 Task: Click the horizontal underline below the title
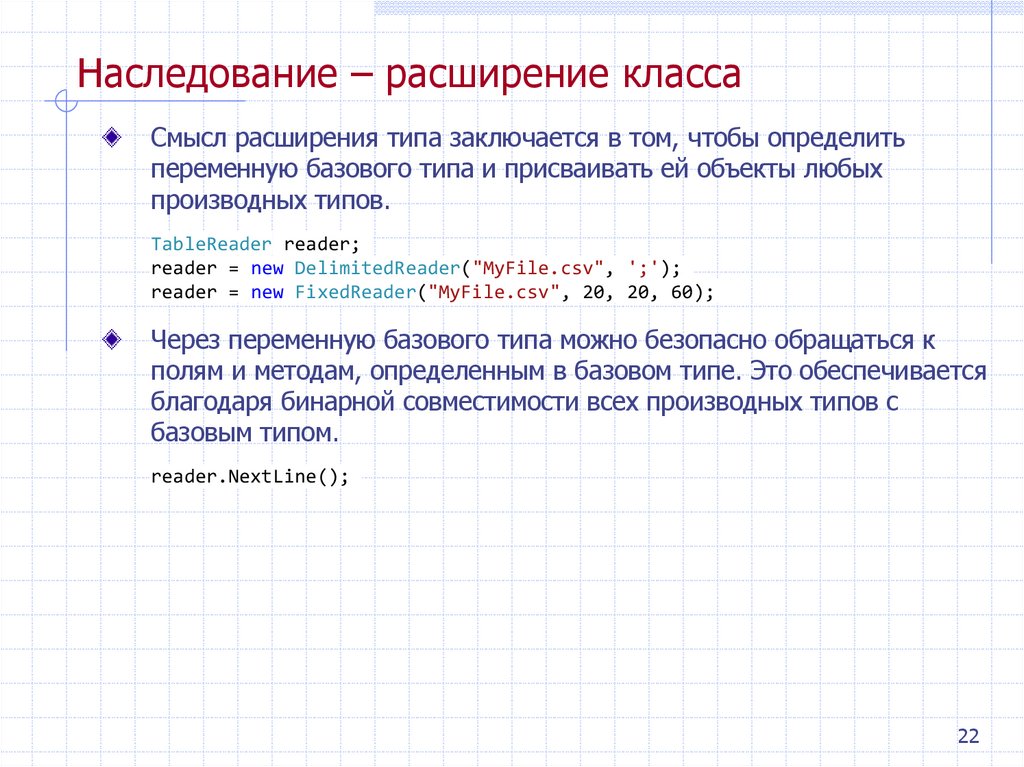click(150, 100)
